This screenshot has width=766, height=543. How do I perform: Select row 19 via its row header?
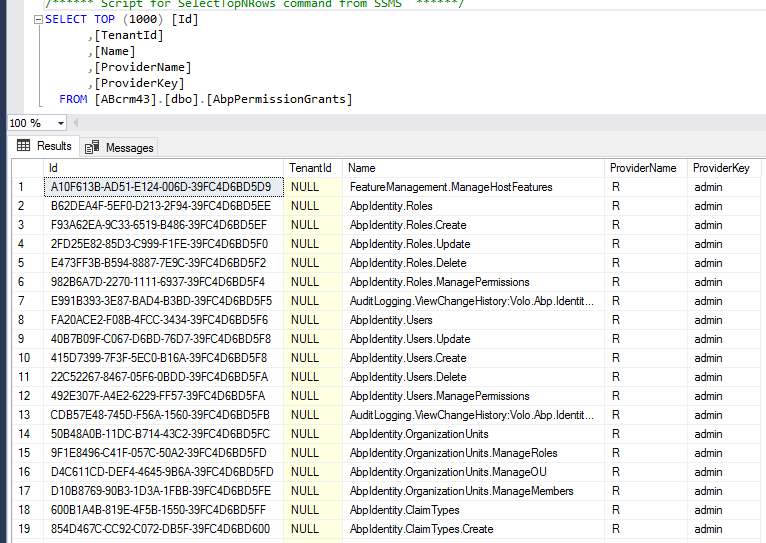click(21, 529)
